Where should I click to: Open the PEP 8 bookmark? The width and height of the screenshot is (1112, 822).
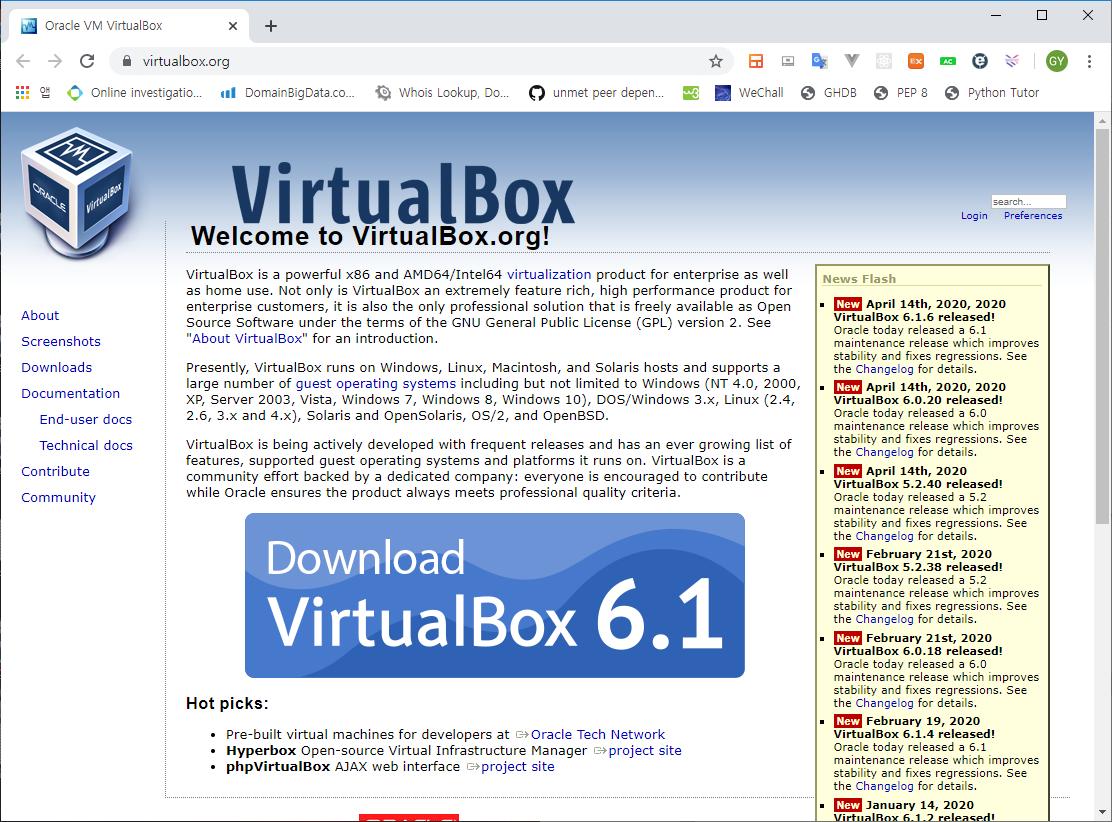tap(901, 93)
